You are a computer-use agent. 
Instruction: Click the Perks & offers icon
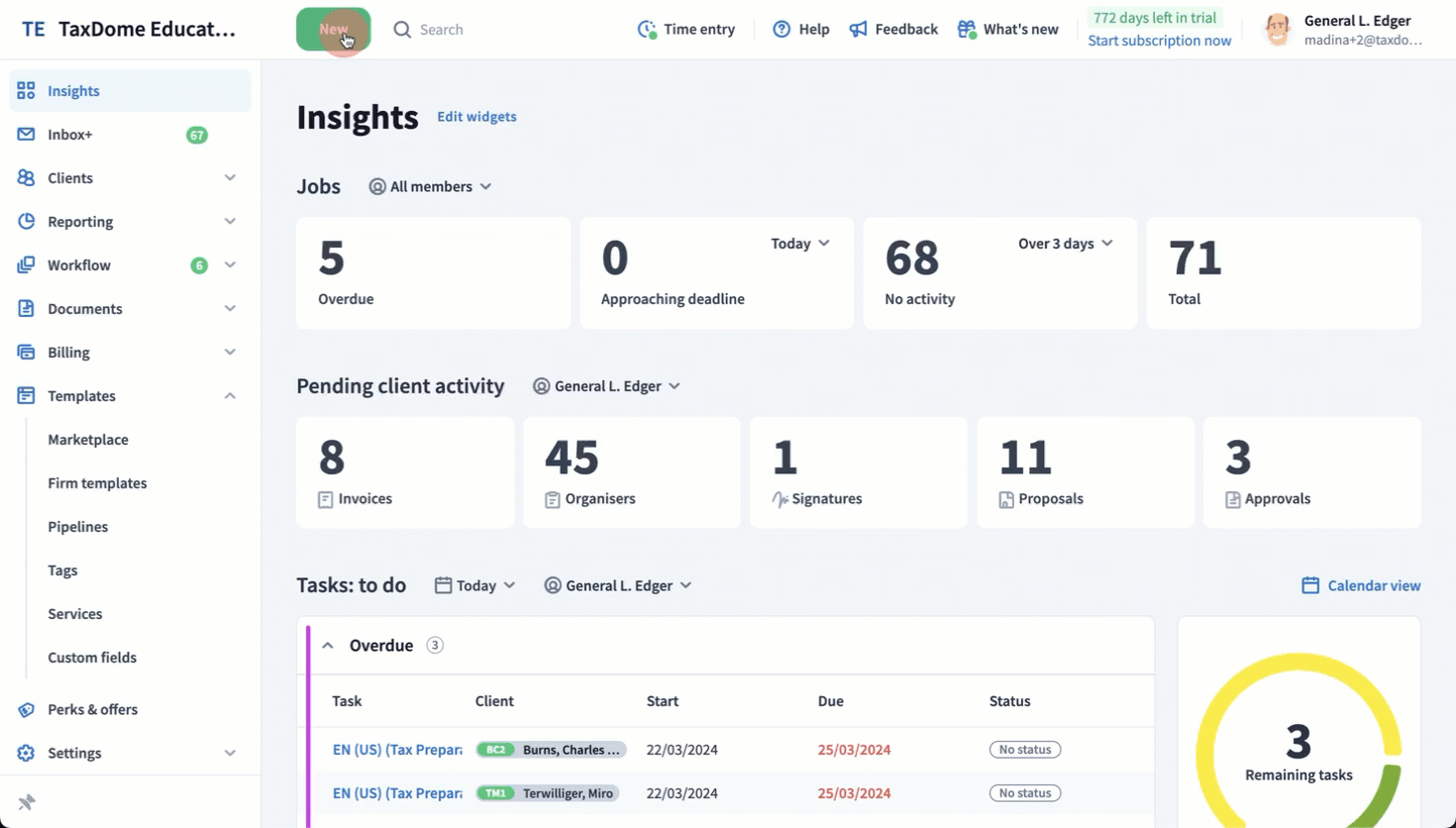(x=26, y=709)
